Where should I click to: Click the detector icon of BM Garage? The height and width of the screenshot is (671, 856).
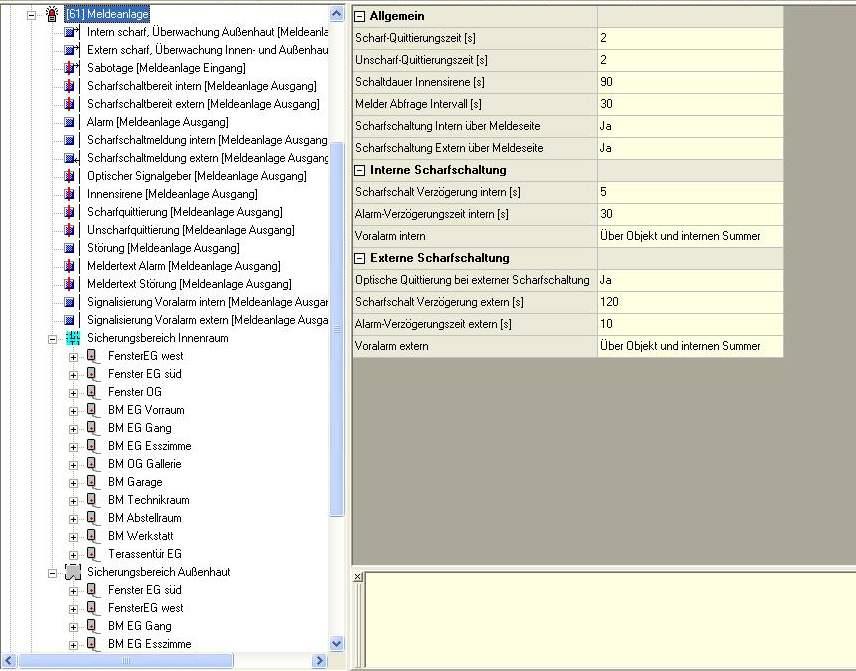tap(93, 482)
